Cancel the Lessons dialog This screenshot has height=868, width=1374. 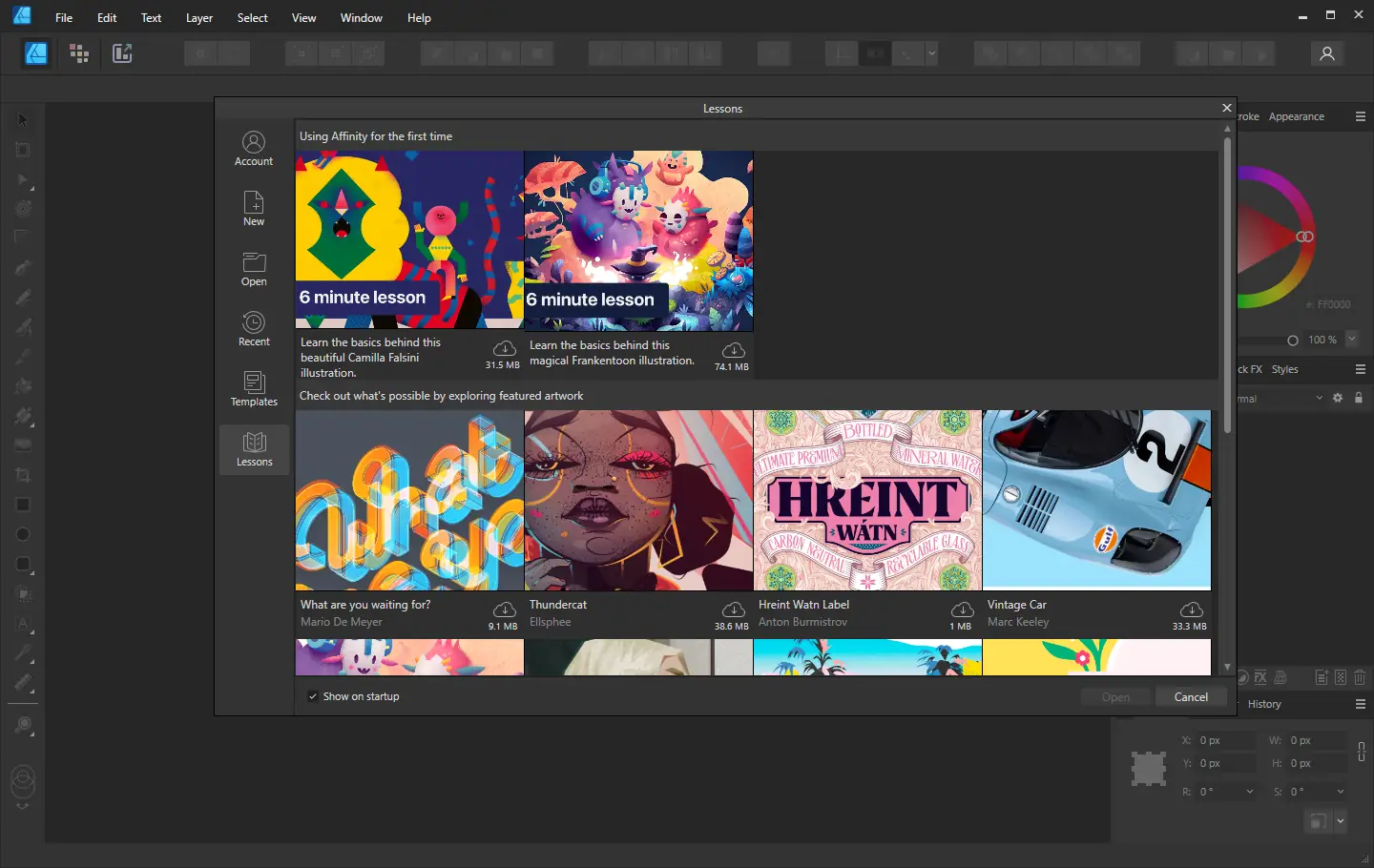point(1191,697)
